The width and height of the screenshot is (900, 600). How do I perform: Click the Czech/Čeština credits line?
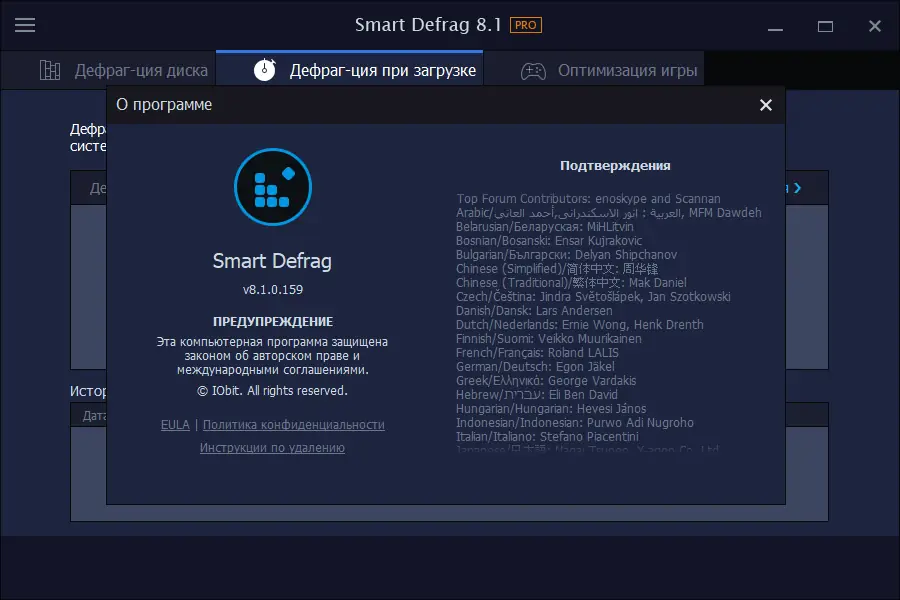pos(593,297)
